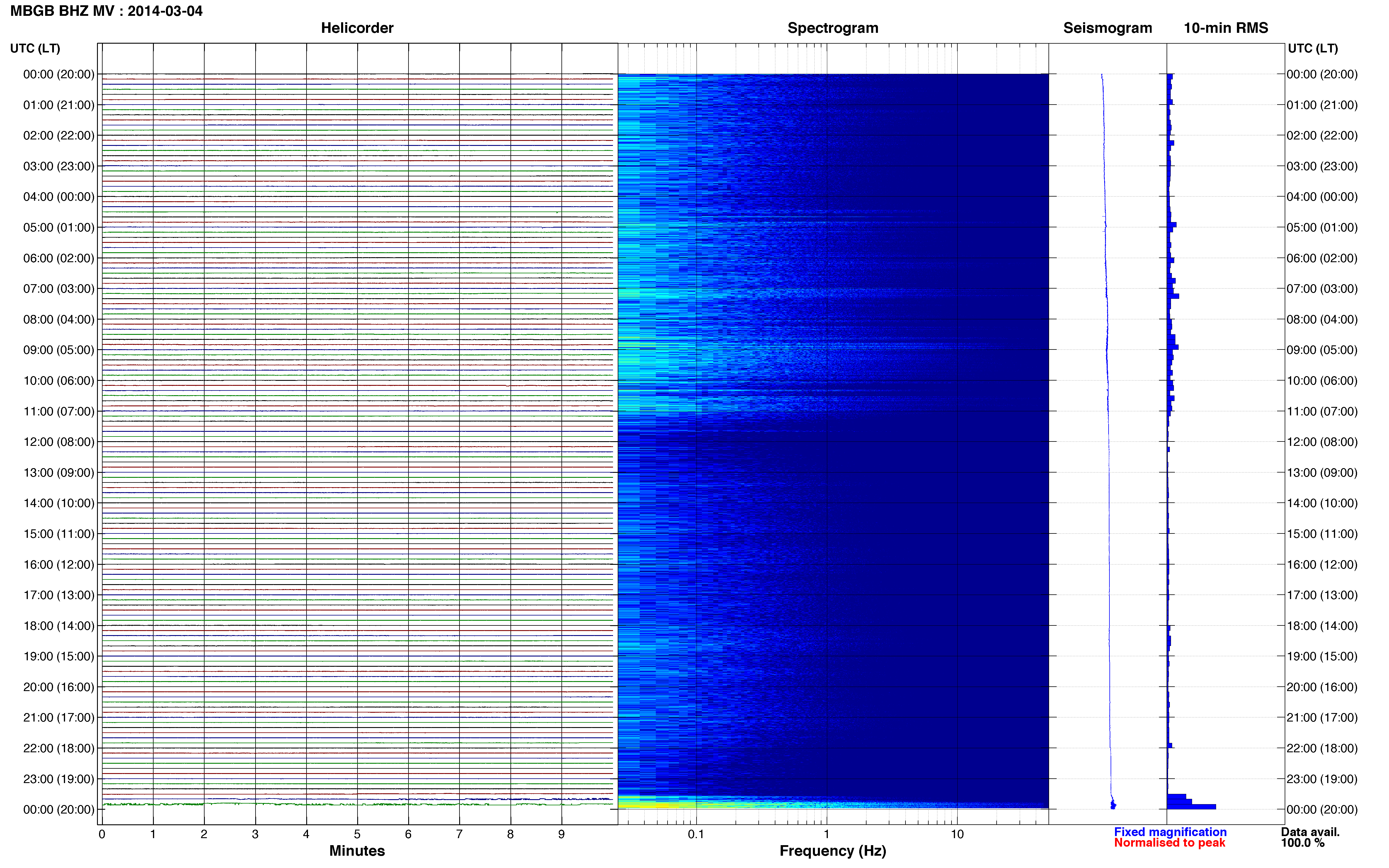Click the 'Helicorder' panel heading
Image resolution: width=1389 pixels, height=868 pixels.
[x=357, y=28]
